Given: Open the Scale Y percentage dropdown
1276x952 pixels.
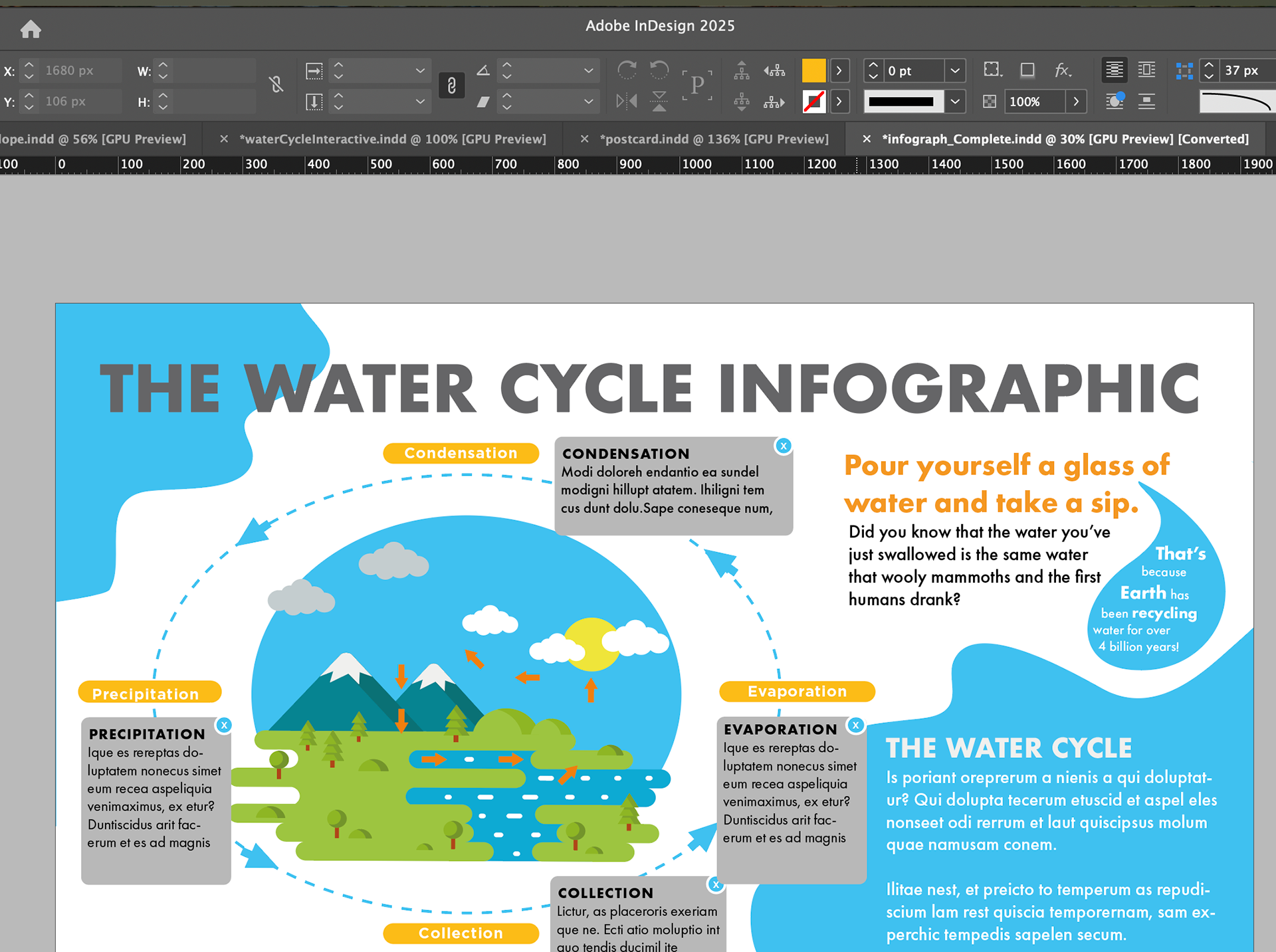Looking at the screenshot, I should 420,102.
